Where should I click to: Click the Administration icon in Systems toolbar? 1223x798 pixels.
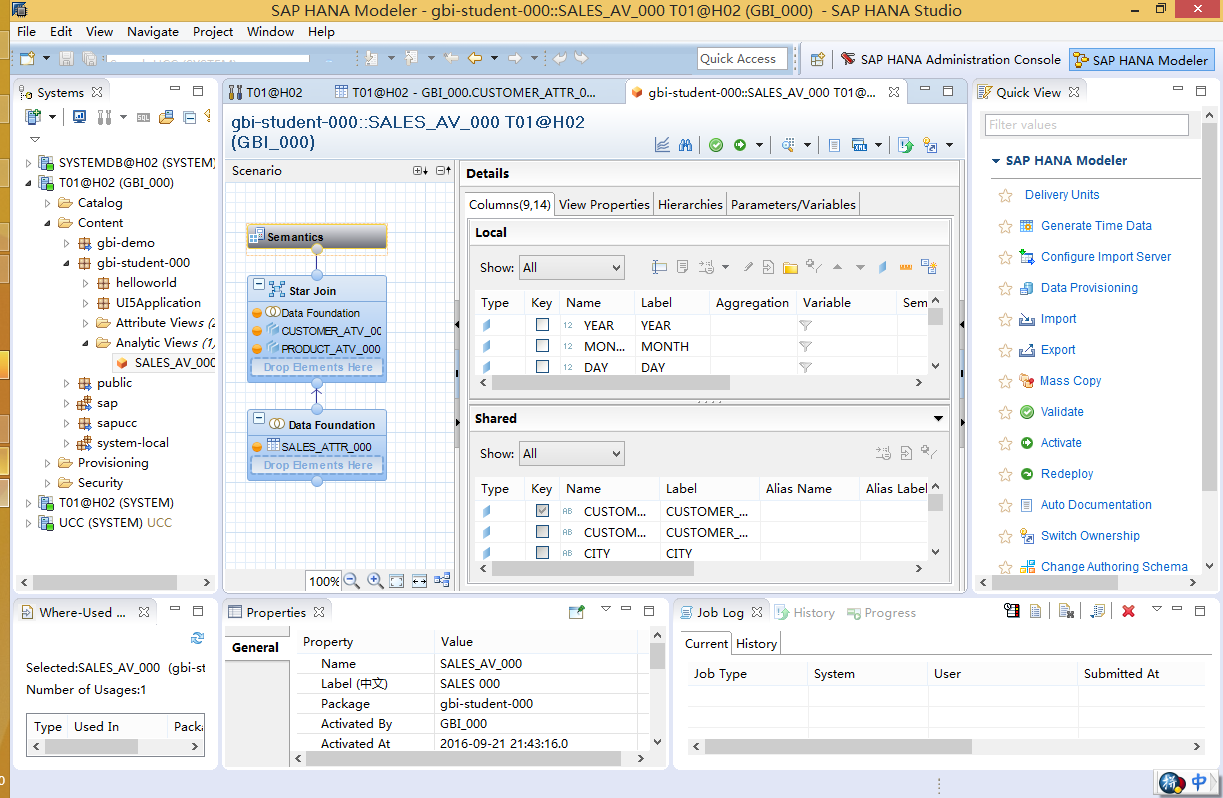coord(104,117)
